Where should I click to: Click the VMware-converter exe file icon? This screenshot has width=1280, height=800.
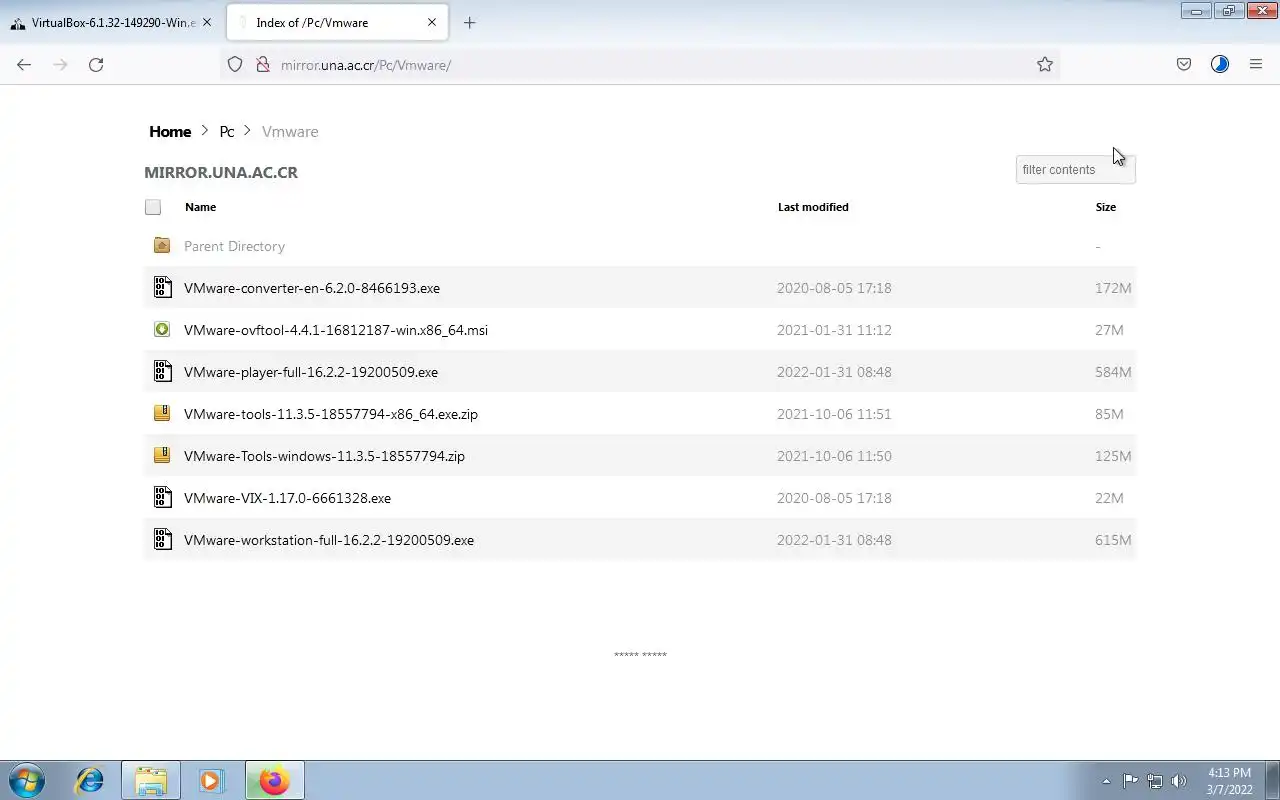pyautogui.click(x=162, y=288)
